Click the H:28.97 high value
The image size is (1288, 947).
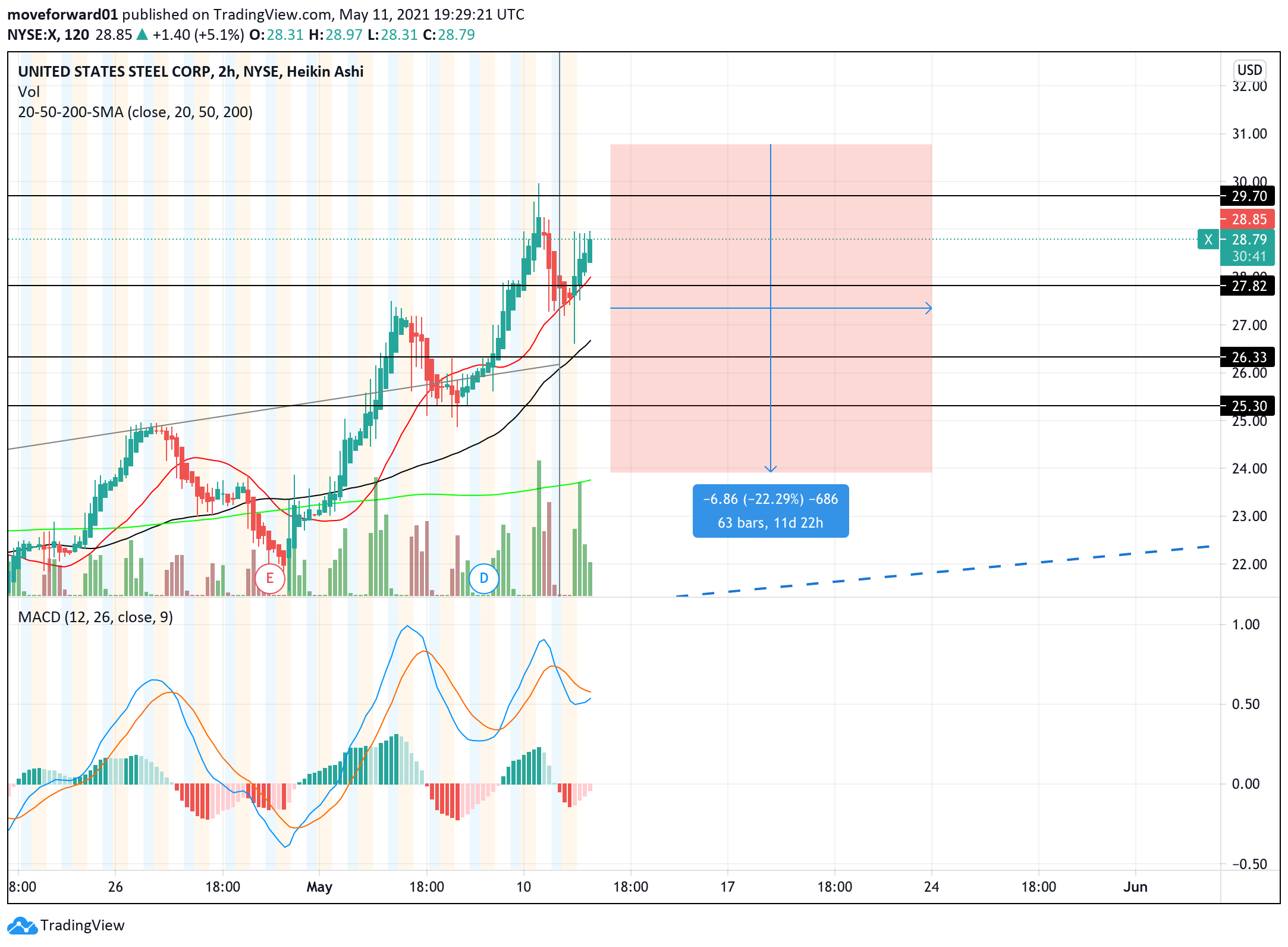coord(335,35)
